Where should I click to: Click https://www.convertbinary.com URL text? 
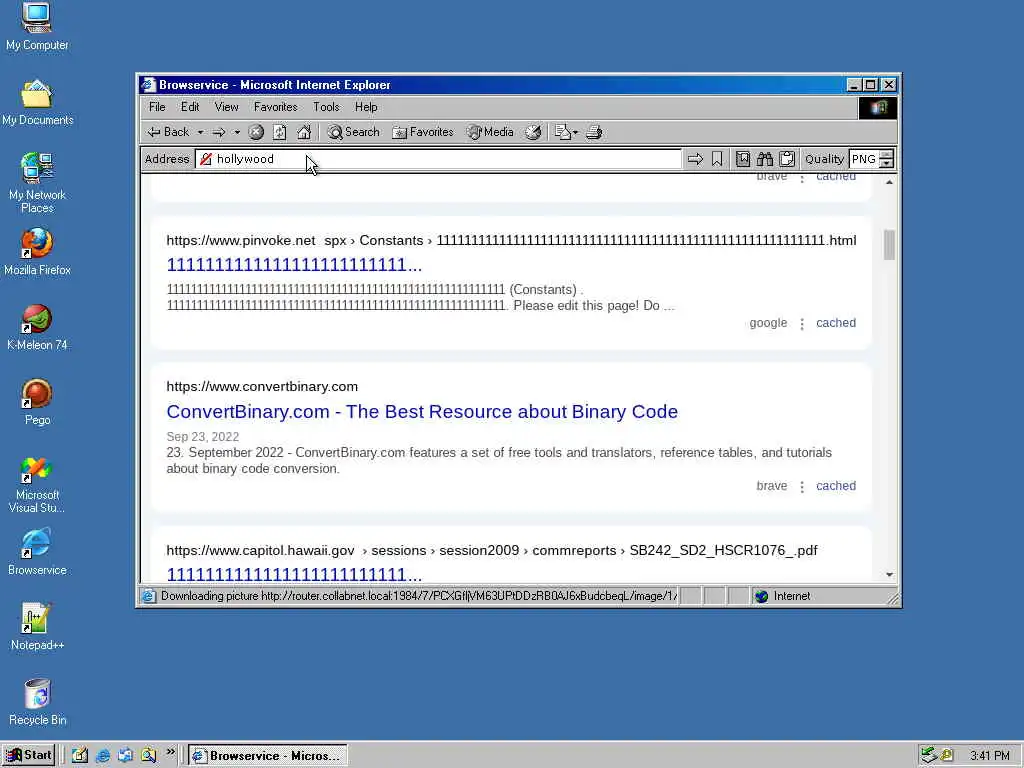(x=262, y=387)
